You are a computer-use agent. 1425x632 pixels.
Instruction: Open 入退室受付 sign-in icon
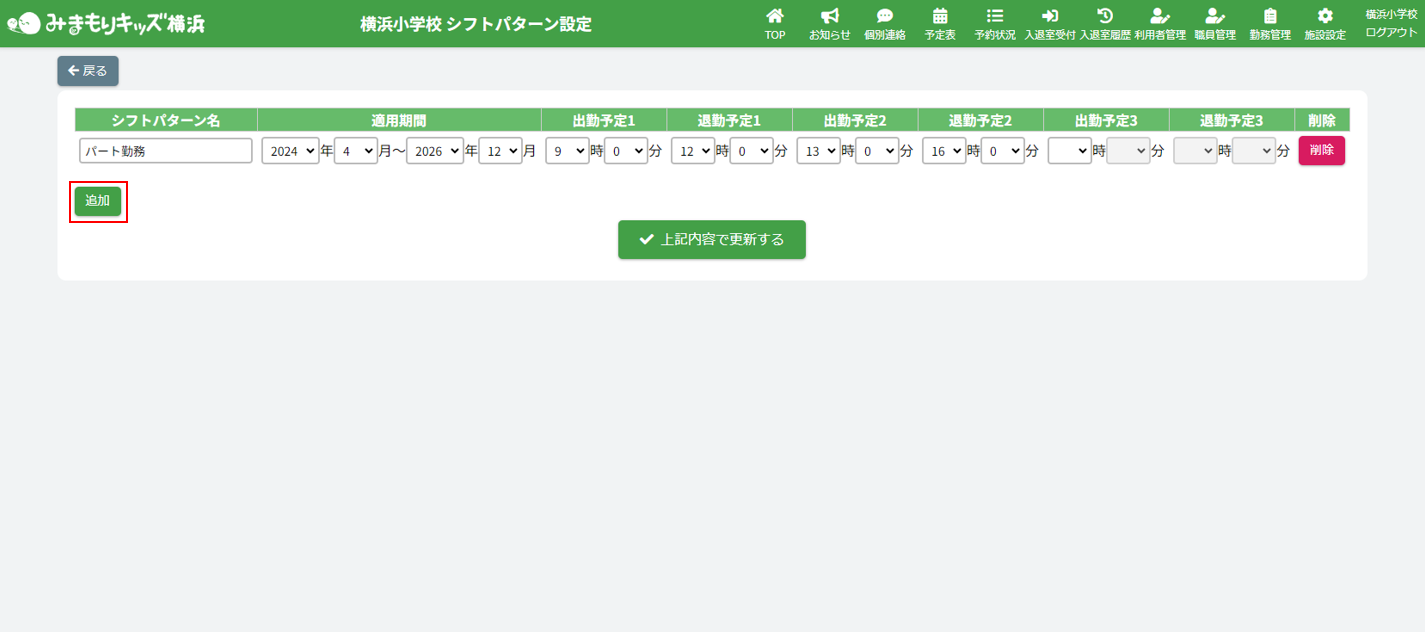point(1049,17)
